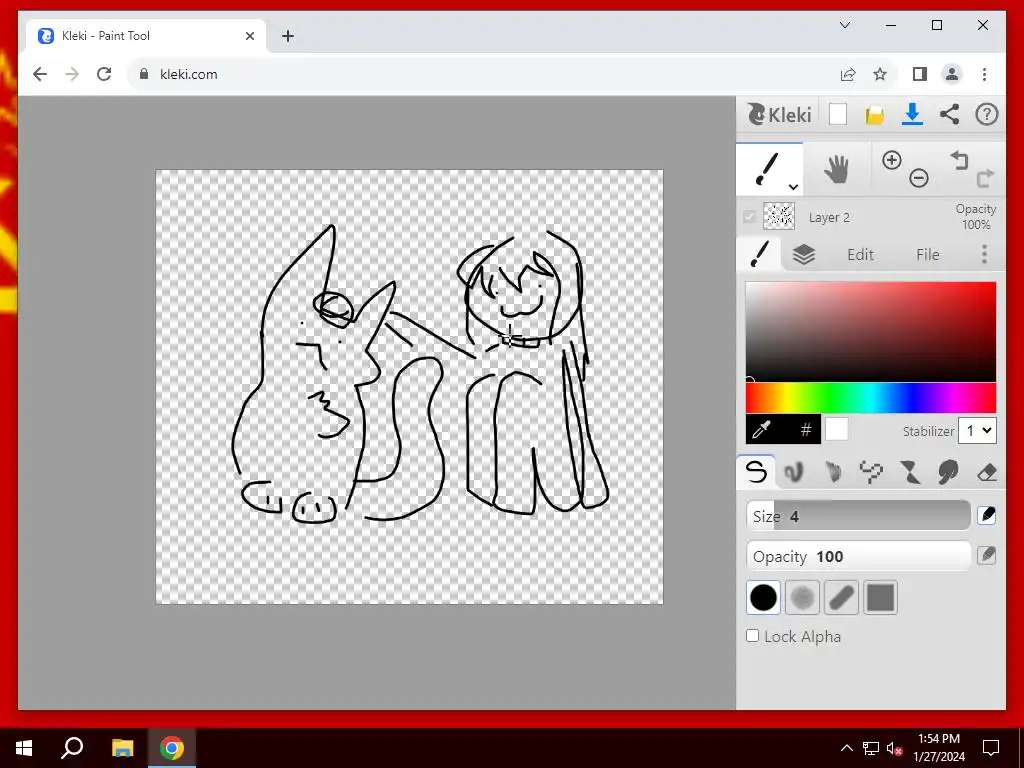Viewport: 1024px width, 768px height.
Task: Open the brush settings tab
Action: (x=760, y=254)
